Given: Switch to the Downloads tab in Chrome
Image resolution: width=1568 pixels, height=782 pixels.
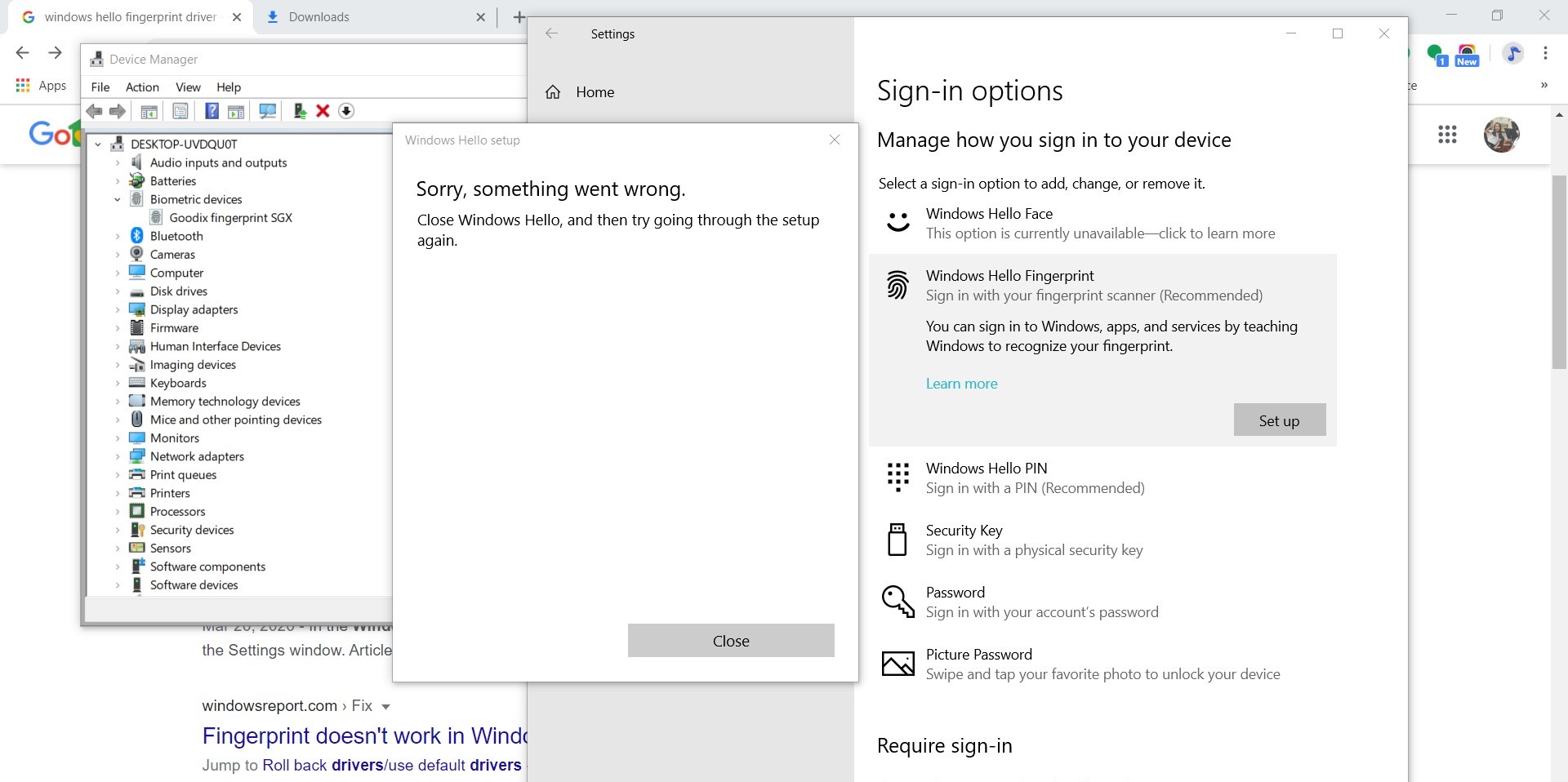Looking at the screenshot, I should tap(376, 17).
